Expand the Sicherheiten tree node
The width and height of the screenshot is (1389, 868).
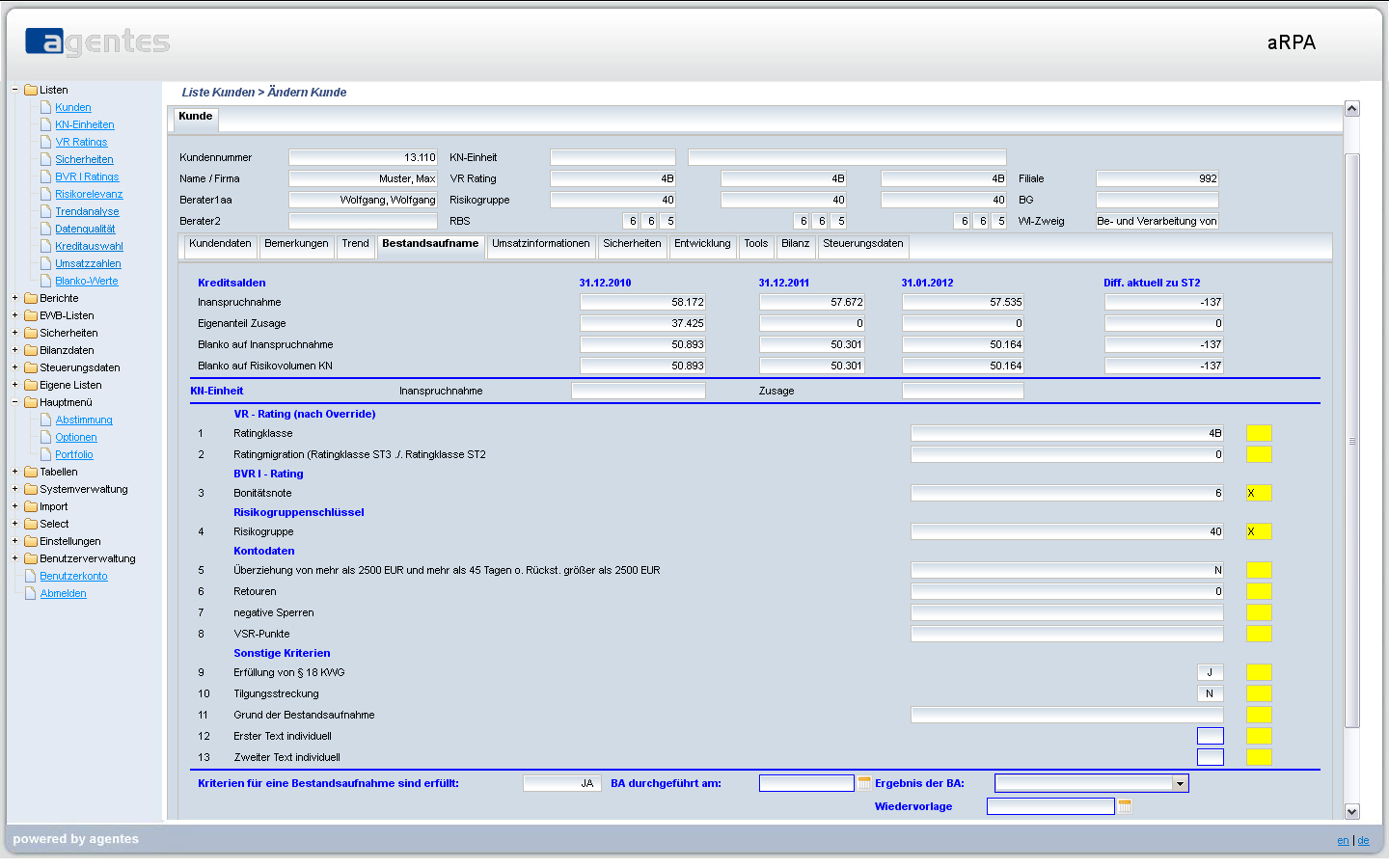coord(14,333)
